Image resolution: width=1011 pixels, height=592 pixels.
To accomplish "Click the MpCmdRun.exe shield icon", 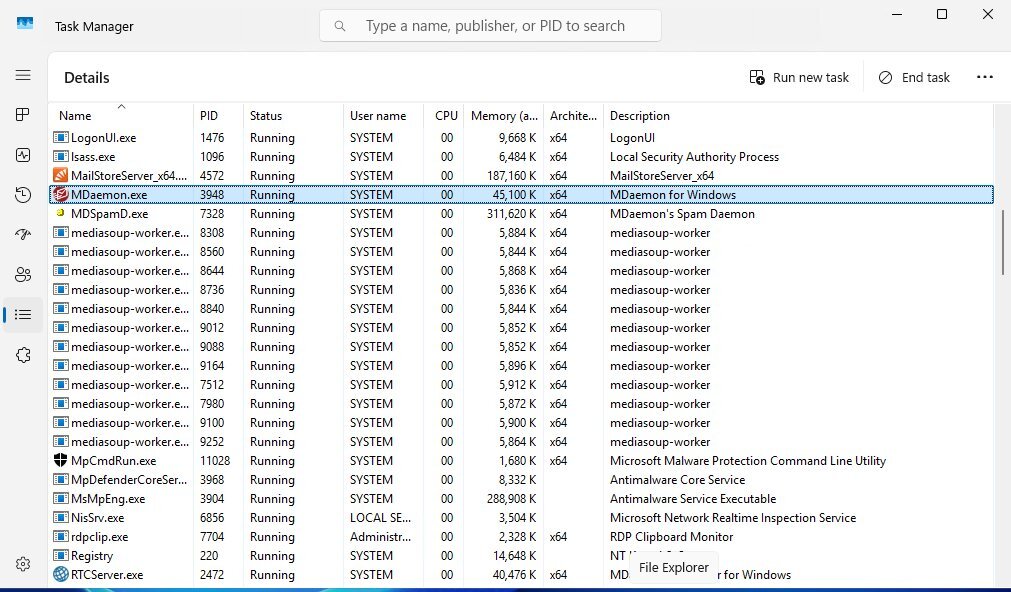I will click(x=61, y=460).
